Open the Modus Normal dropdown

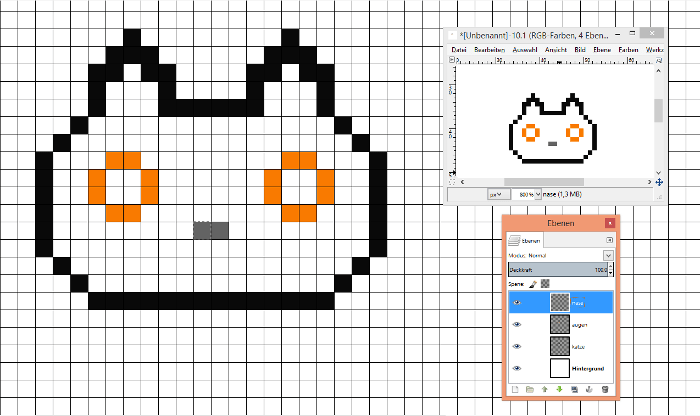[608, 255]
